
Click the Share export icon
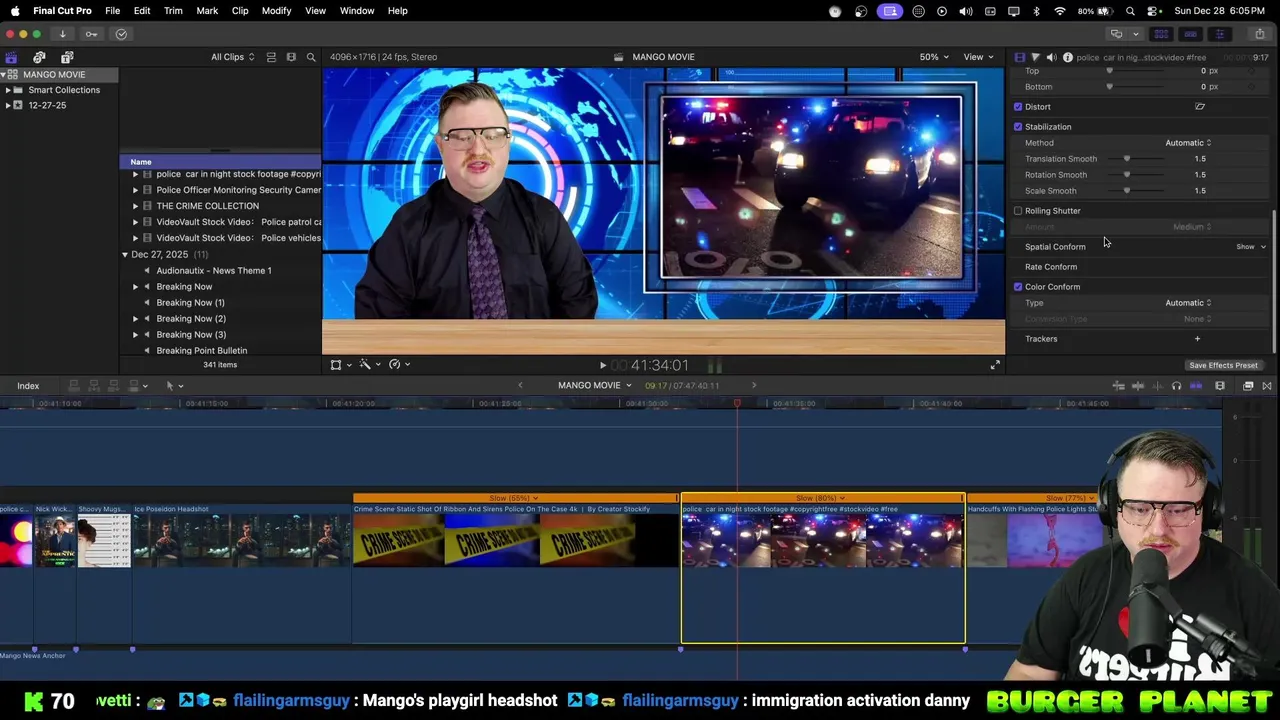(x=1262, y=34)
